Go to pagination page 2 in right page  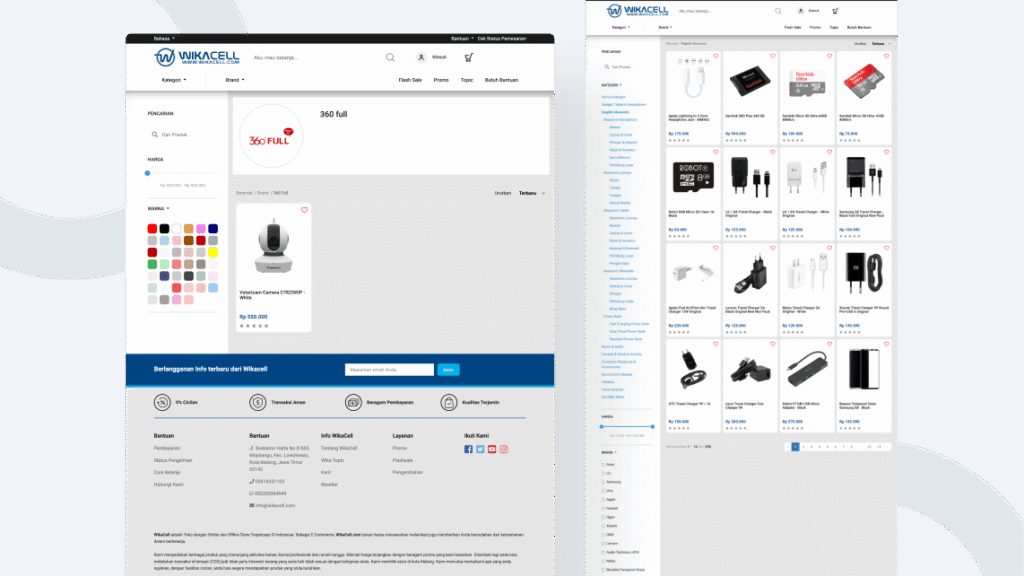pyautogui.click(x=803, y=447)
